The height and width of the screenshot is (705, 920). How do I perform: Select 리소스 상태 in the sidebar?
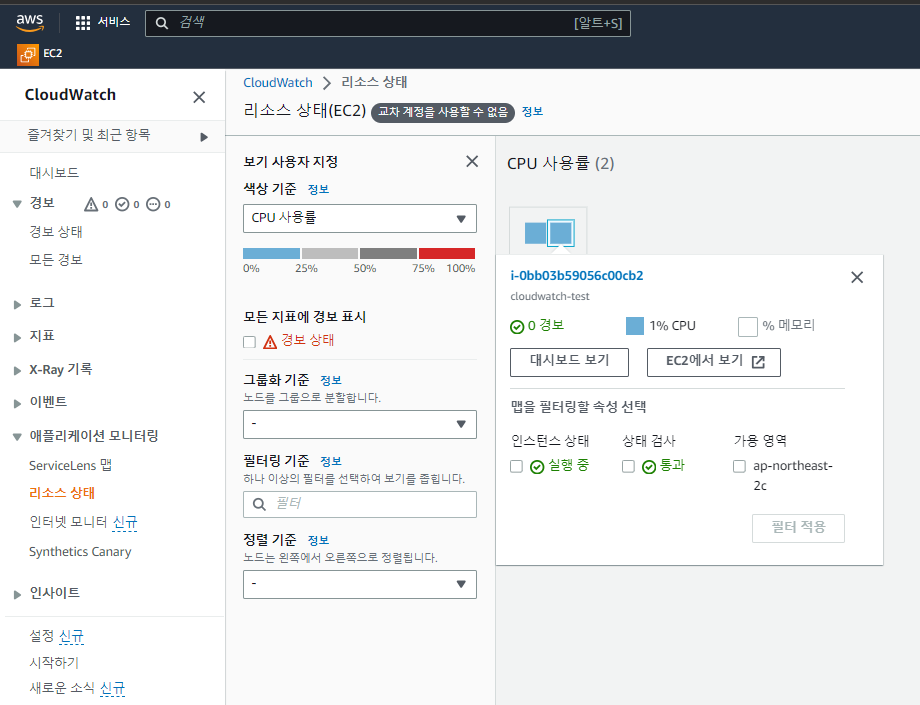pos(62,493)
